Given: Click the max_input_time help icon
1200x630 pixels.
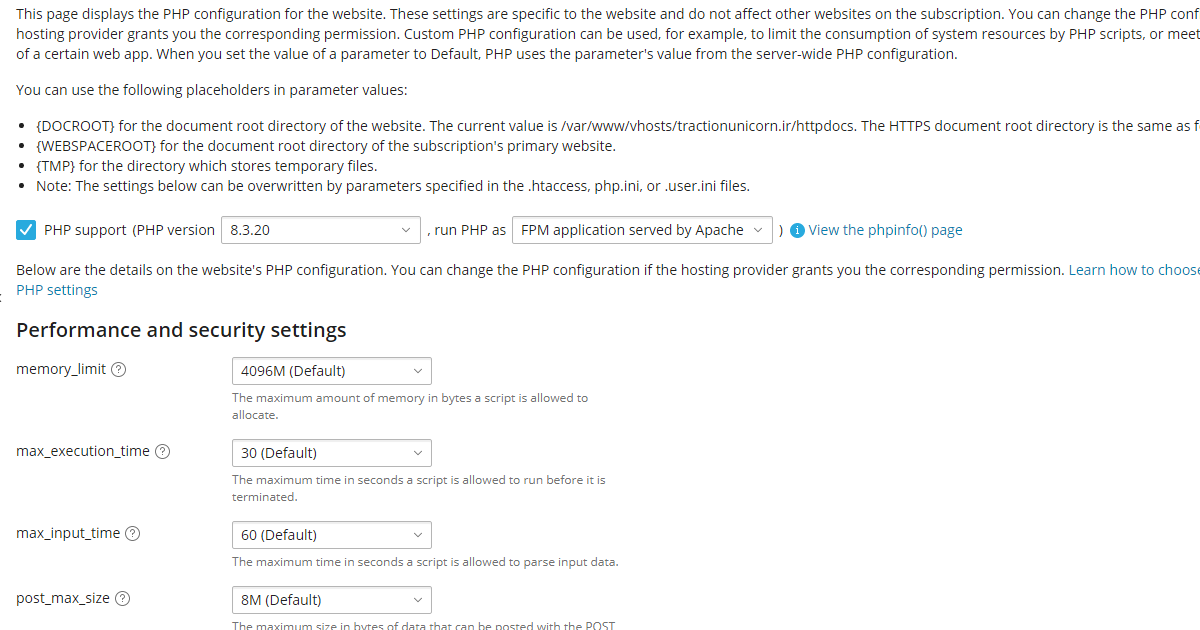Looking at the screenshot, I should [x=133, y=534].
